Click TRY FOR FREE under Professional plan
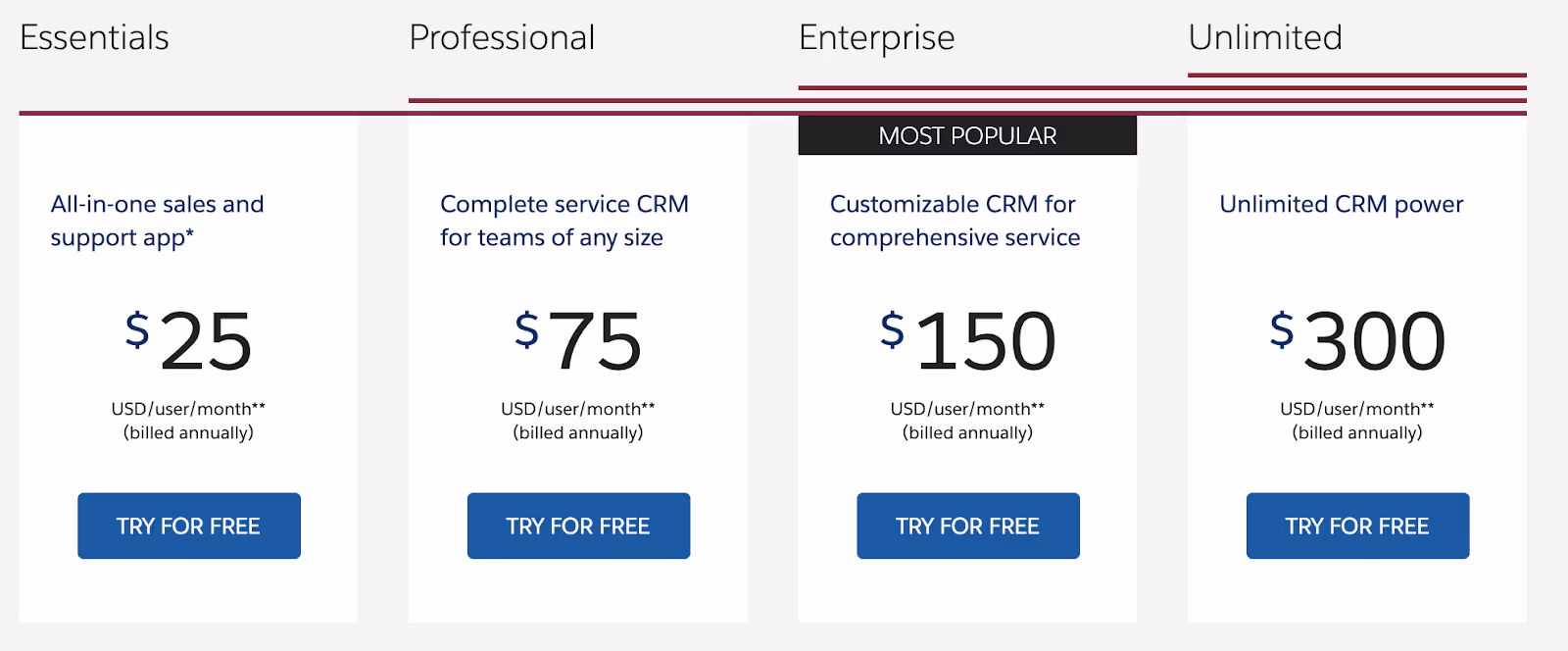 (x=578, y=526)
